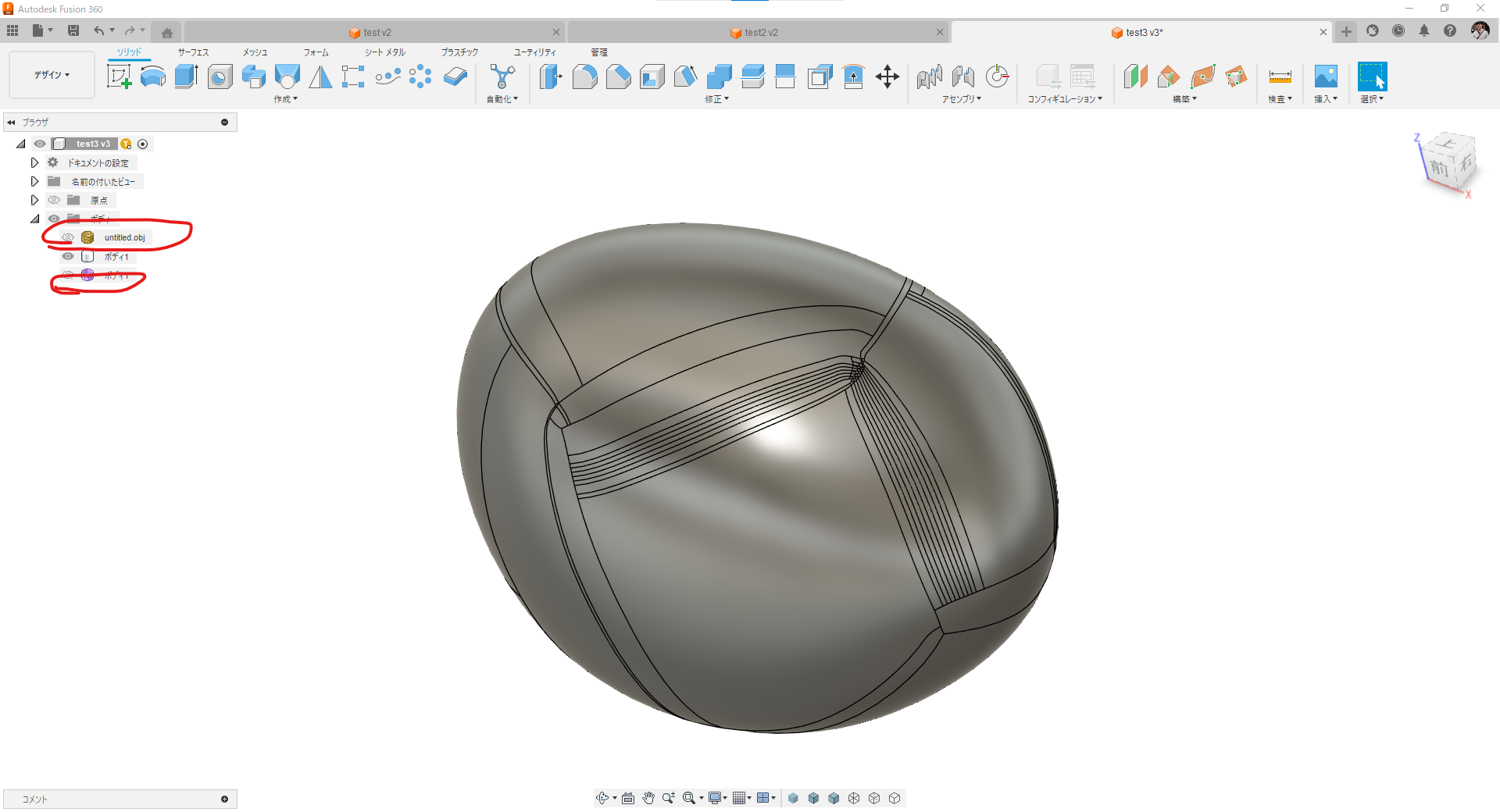1500x812 pixels.
Task: Activate the Select tool icon
Action: coord(1372,77)
